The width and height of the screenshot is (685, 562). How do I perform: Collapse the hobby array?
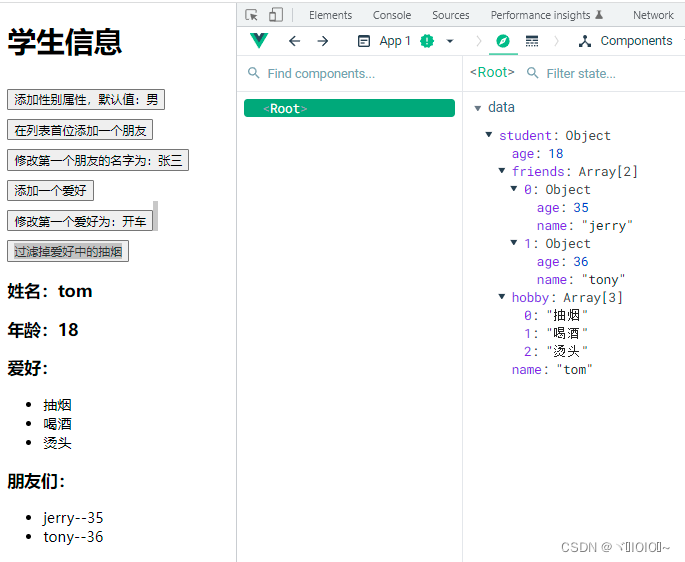tap(502, 296)
